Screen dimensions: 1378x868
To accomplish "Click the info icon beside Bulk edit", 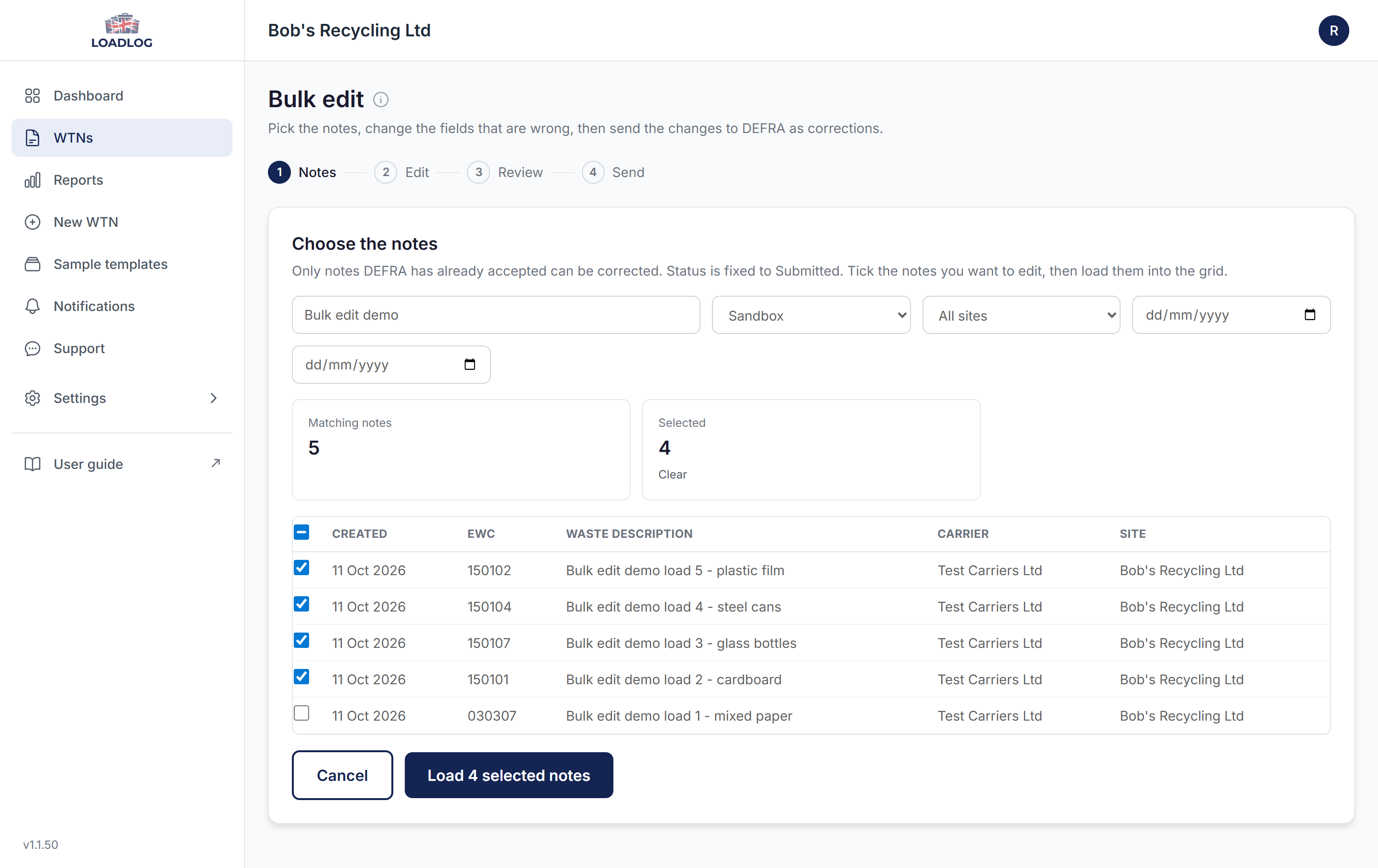I will (x=380, y=100).
